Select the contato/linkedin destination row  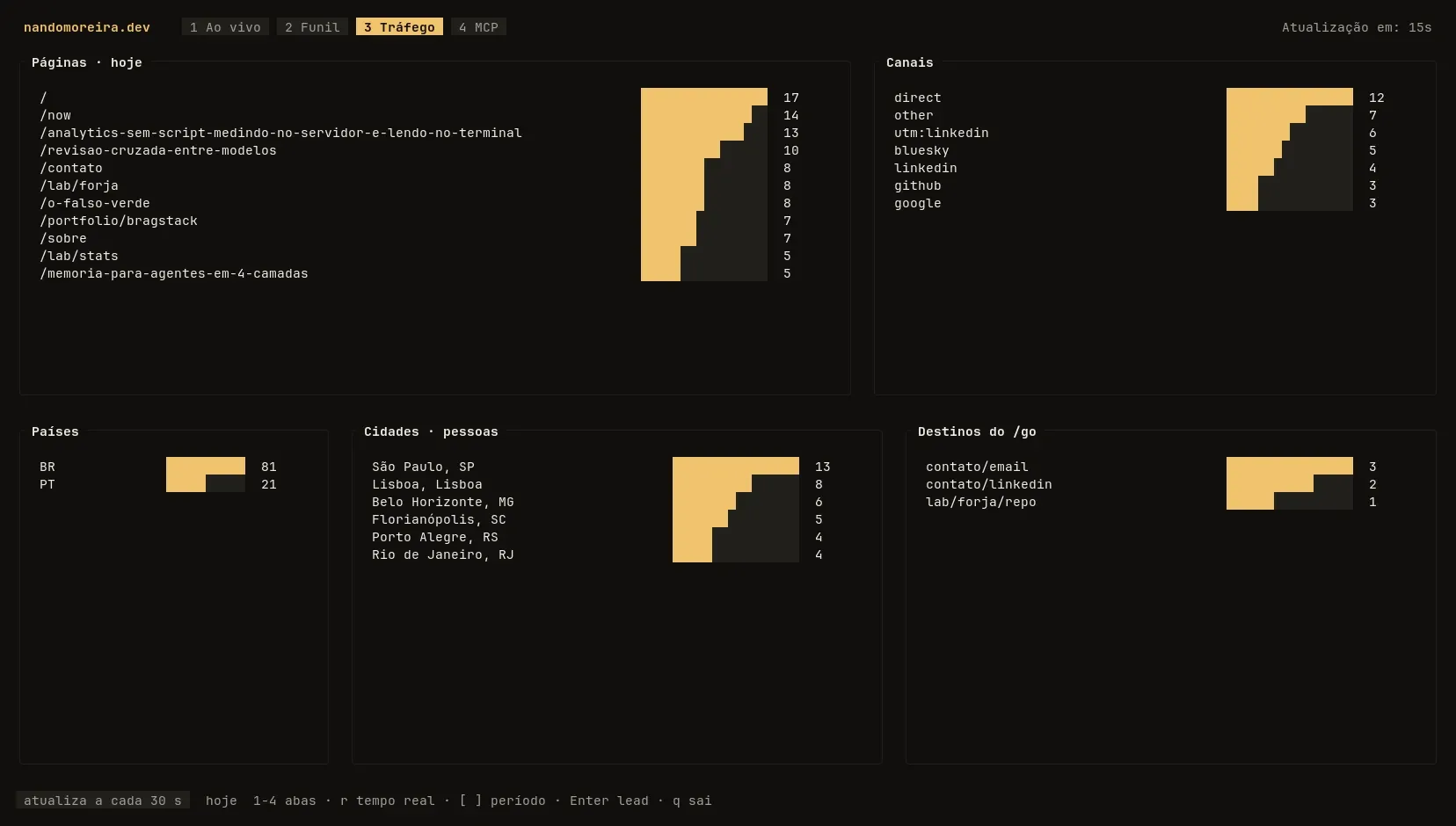pos(1152,484)
